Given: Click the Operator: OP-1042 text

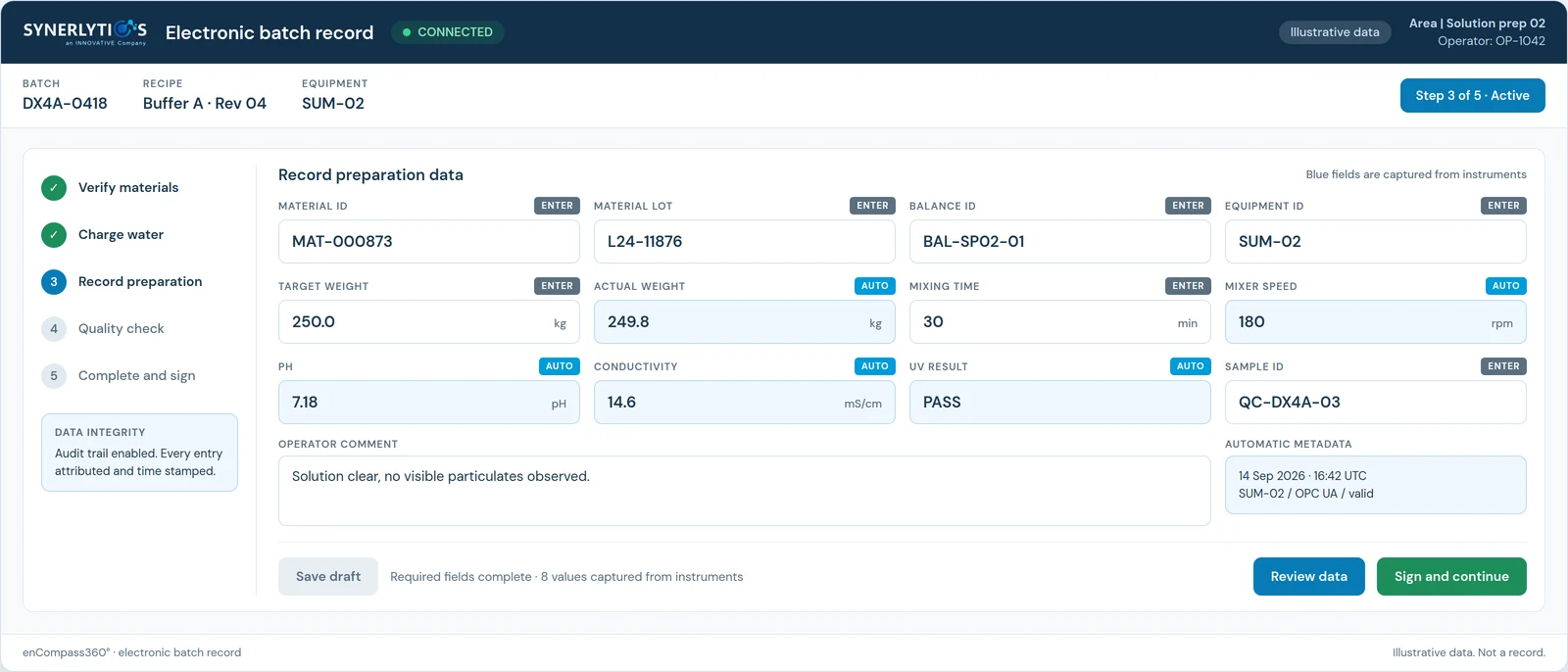Looking at the screenshot, I should [1492, 41].
